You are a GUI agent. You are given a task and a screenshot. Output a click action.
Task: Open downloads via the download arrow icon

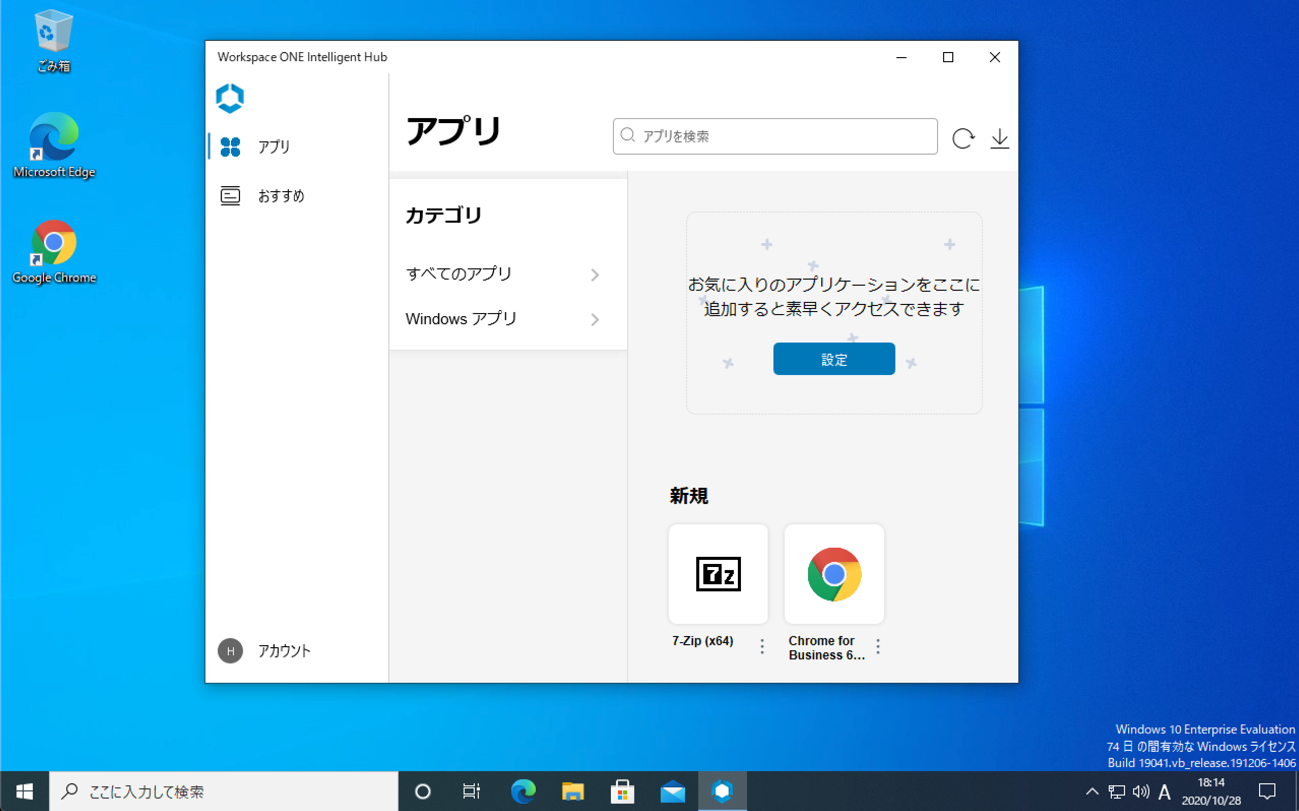999,139
